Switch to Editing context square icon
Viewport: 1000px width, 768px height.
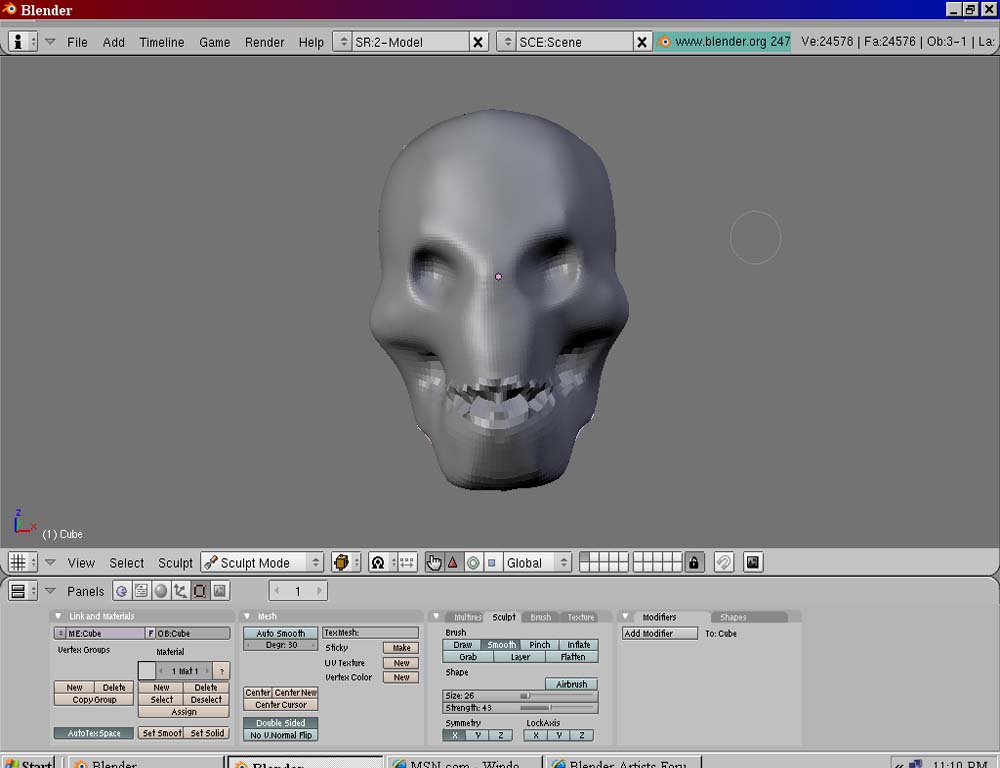[x=200, y=591]
